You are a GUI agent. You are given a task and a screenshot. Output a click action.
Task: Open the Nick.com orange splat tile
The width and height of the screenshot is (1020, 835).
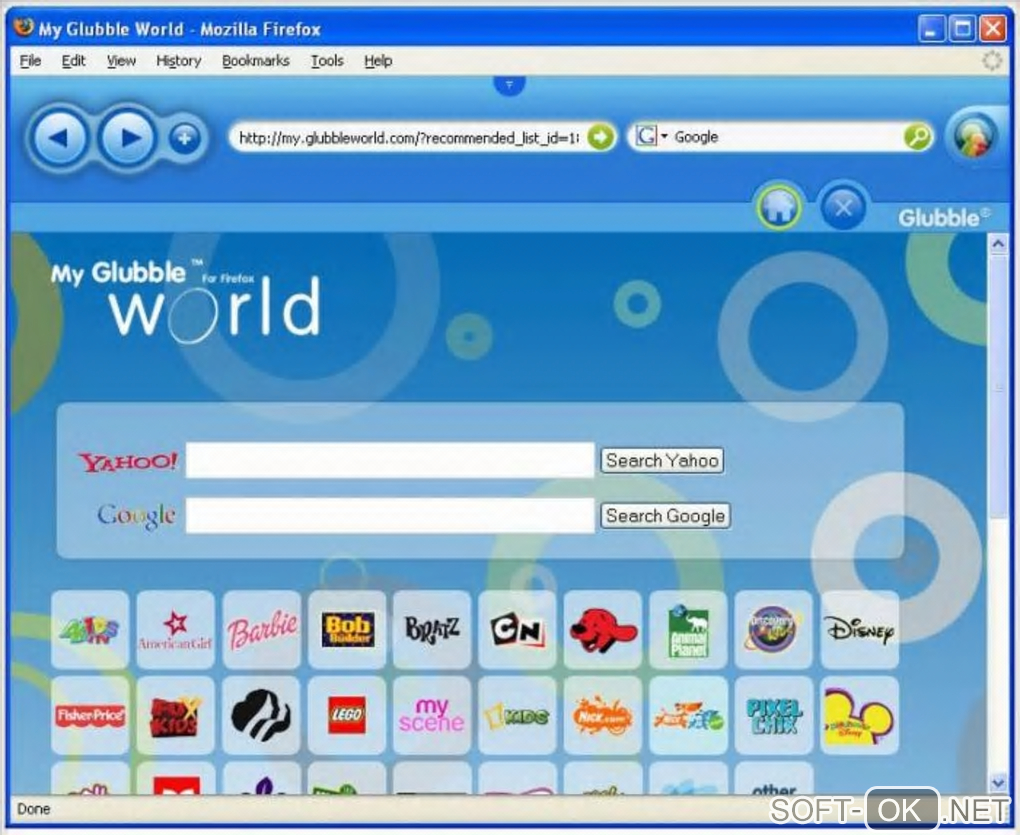click(x=603, y=715)
